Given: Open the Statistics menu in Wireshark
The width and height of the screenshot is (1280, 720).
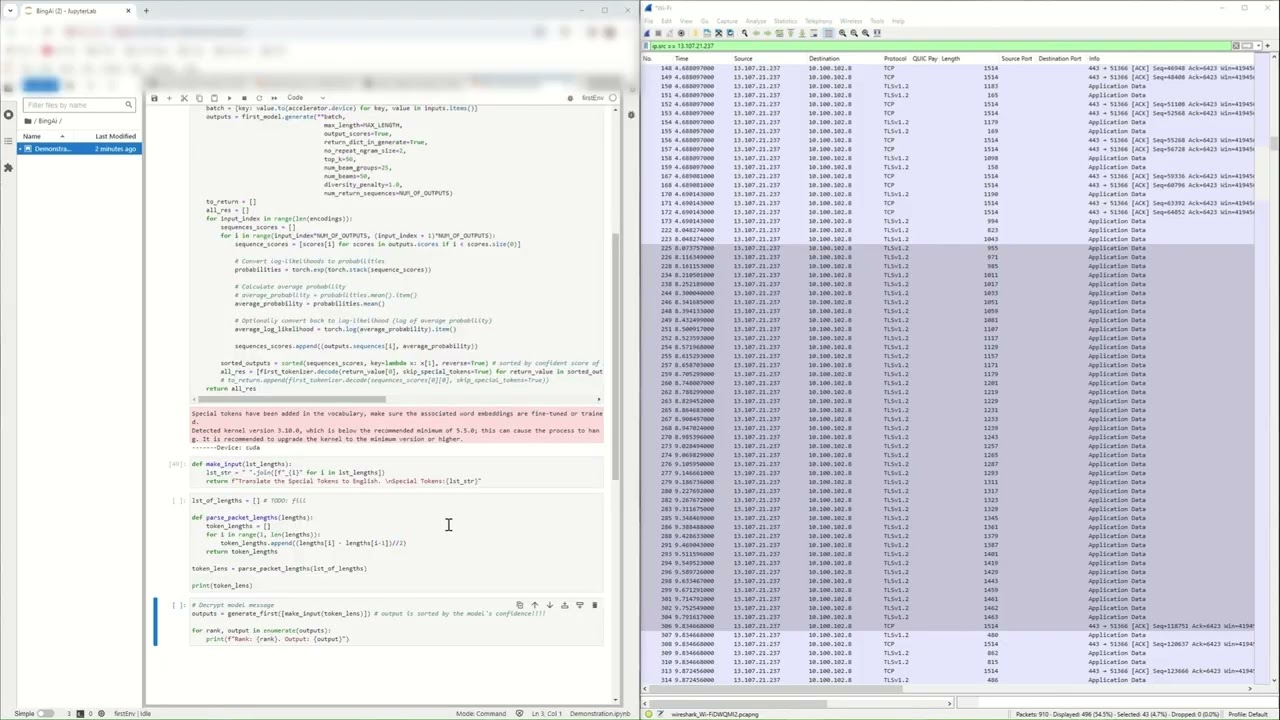Looking at the screenshot, I should pos(785,21).
